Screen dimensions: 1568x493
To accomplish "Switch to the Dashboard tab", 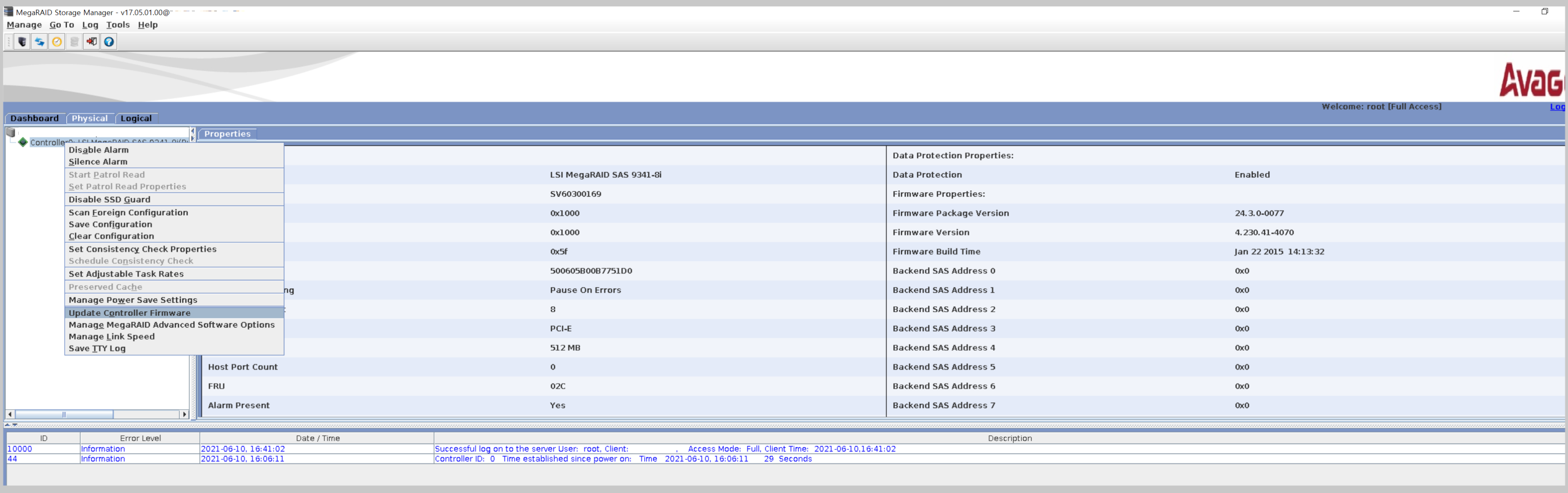I will coord(34,118).
